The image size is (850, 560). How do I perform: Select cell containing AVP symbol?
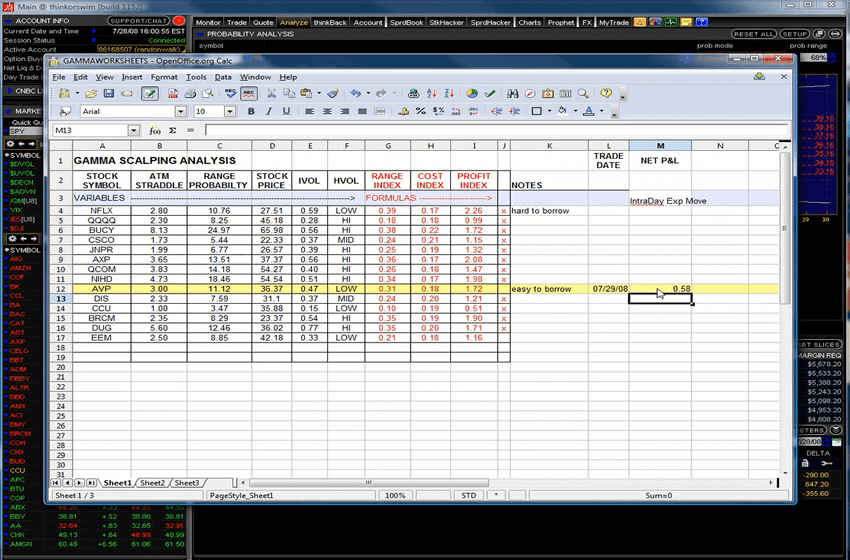tap(101, 289)
